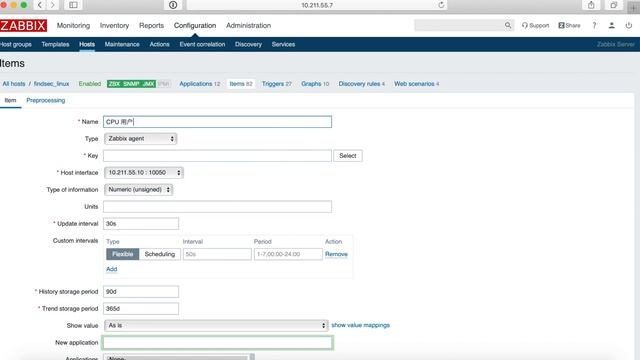Image resolution: width=640 pixels, height=360 pixels.
Task: Click the password manager toolbar icon
Action: 173,5
